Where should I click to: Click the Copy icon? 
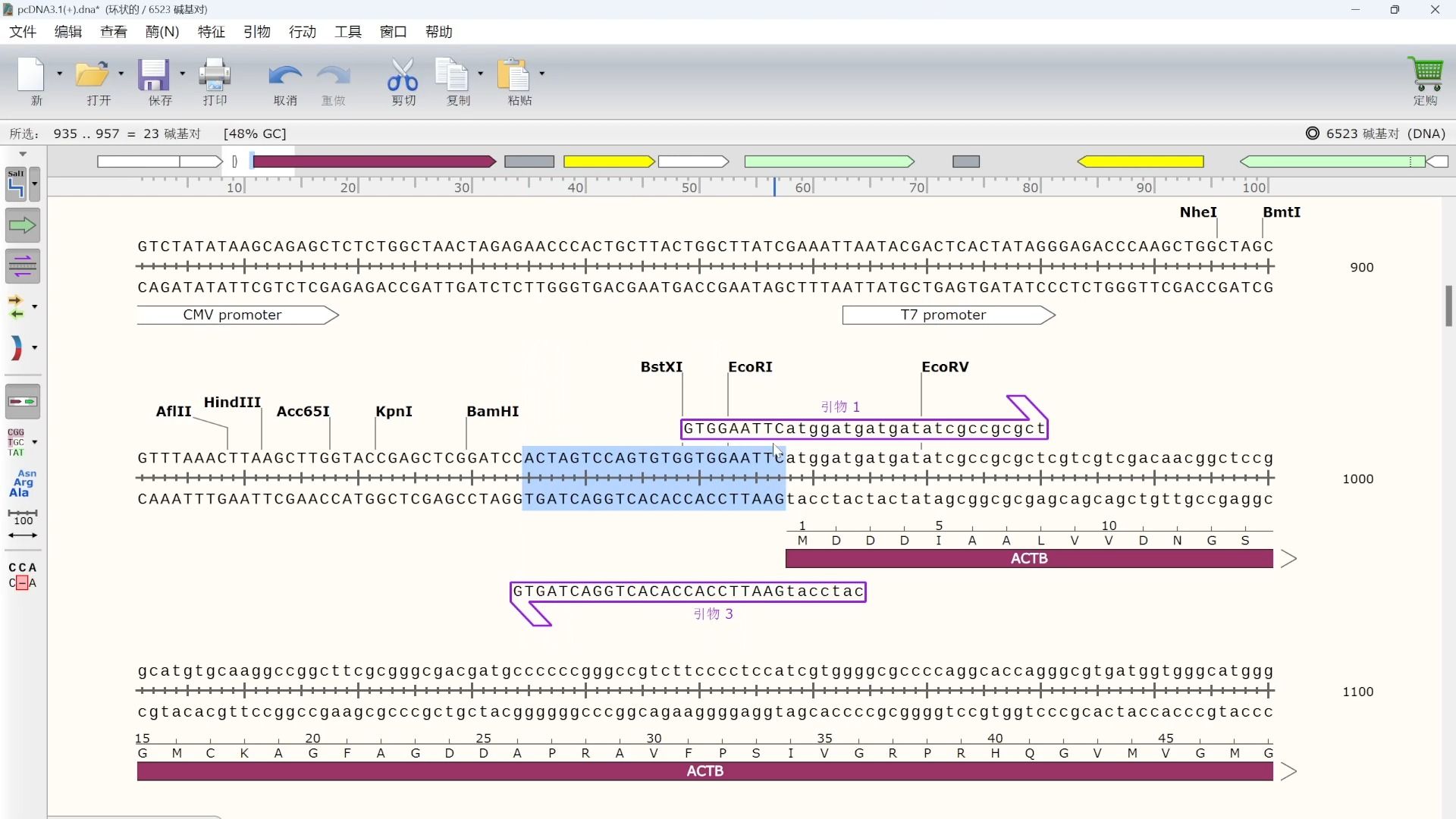click(x=453, y=74)
